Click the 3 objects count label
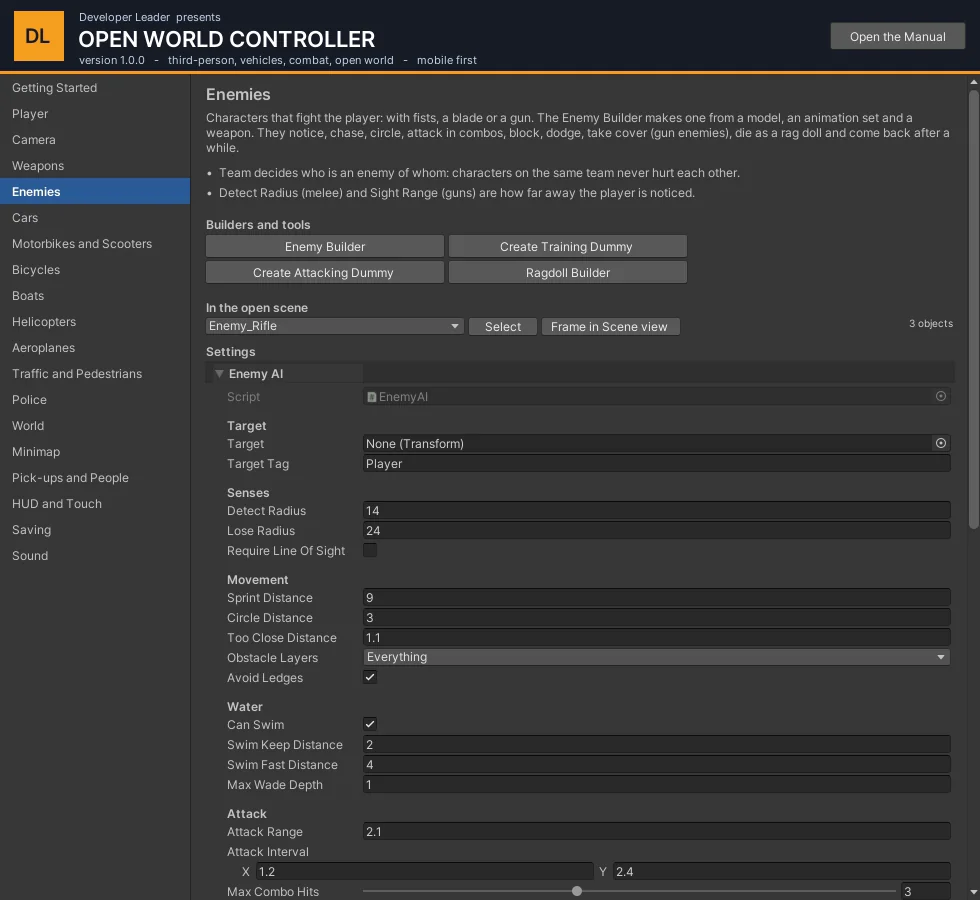This screenshot has width=980, height=900. point(931,323)
